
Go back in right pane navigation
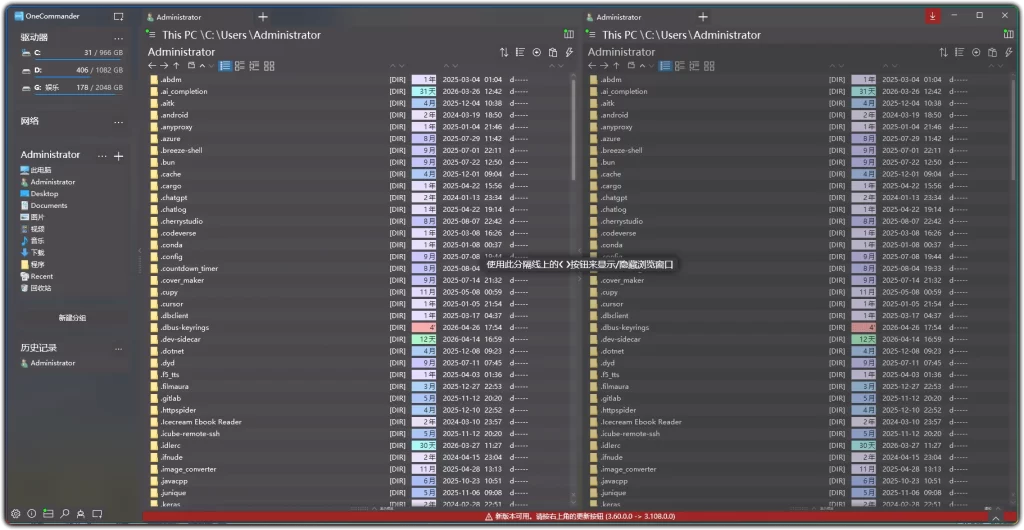(x=592, y=66)
